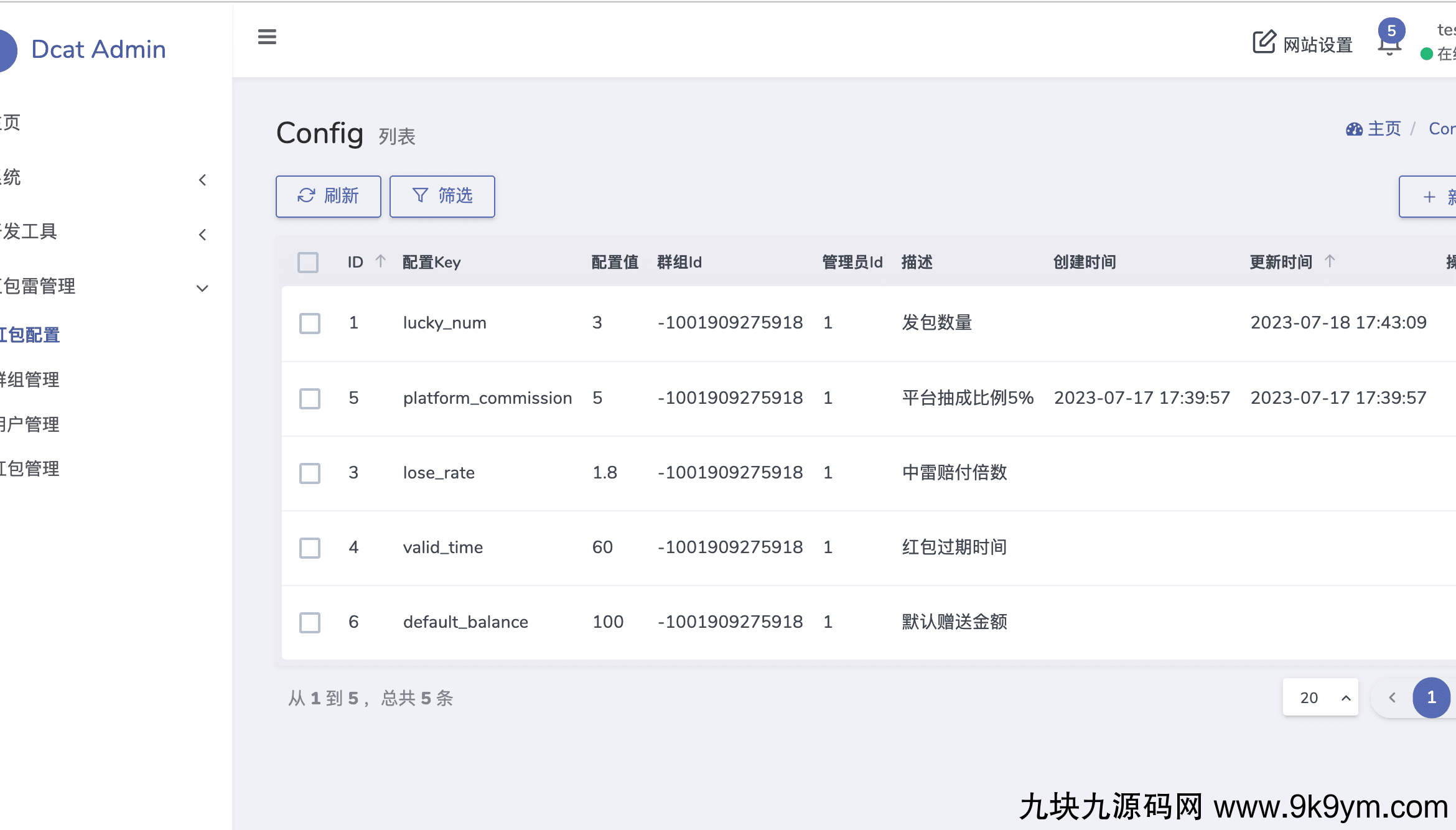Toggle the sidebar with the hamburger icon

(267, 37)
